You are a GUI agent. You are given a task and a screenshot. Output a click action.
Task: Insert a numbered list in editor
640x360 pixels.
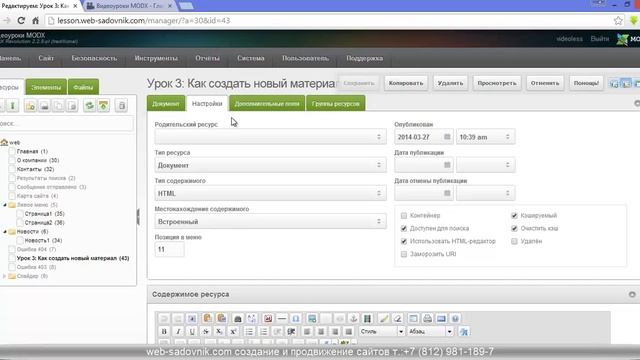[x=263, y=331]
